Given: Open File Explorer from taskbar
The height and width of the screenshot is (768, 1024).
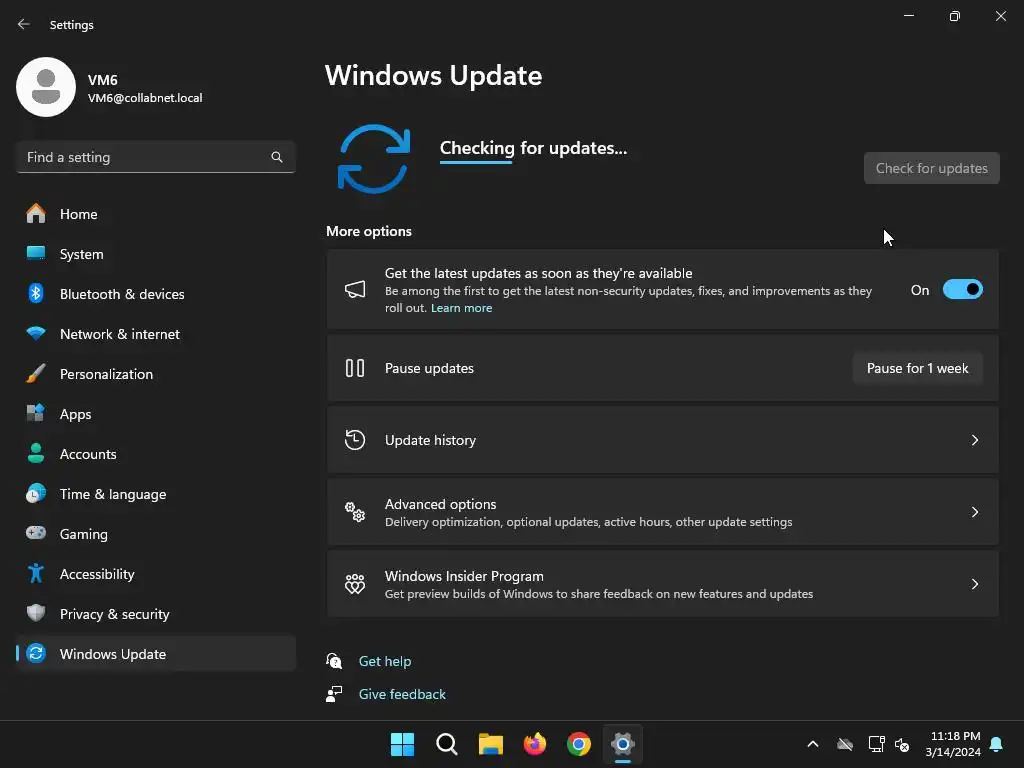Looking at the screenshot, I should coord(490,744).
